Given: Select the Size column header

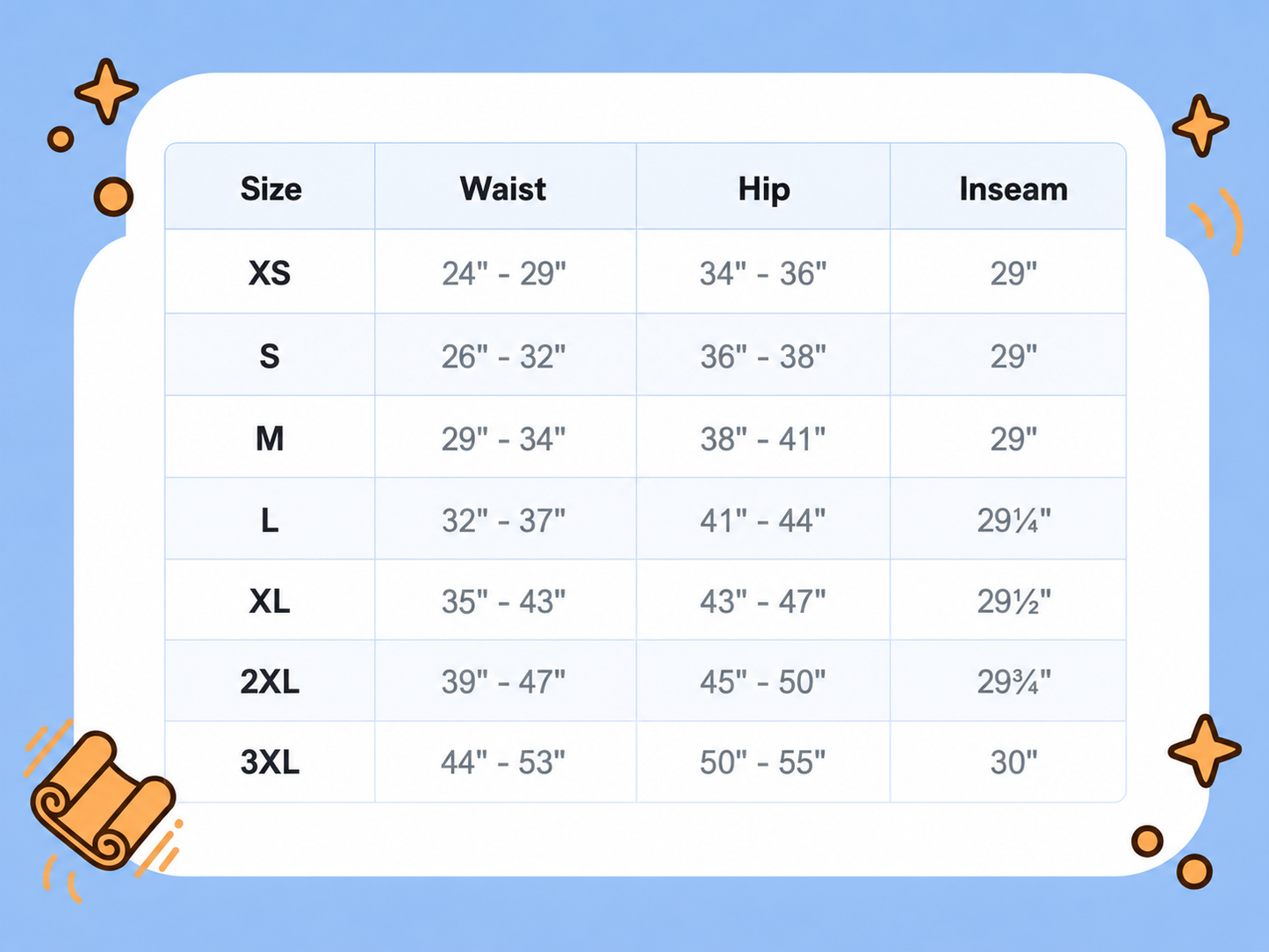Looking at the screenshot, I should pos(270,189).
